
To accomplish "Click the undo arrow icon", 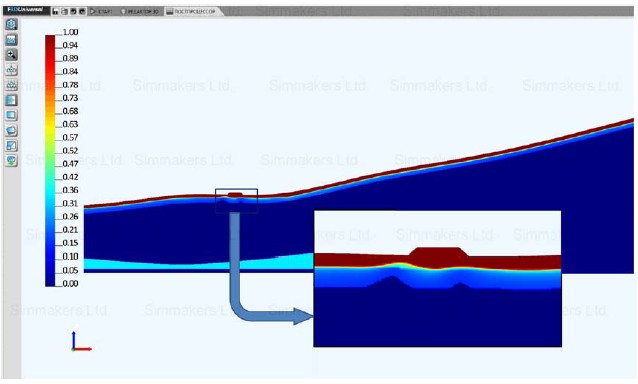I will [x=73, y=11].
